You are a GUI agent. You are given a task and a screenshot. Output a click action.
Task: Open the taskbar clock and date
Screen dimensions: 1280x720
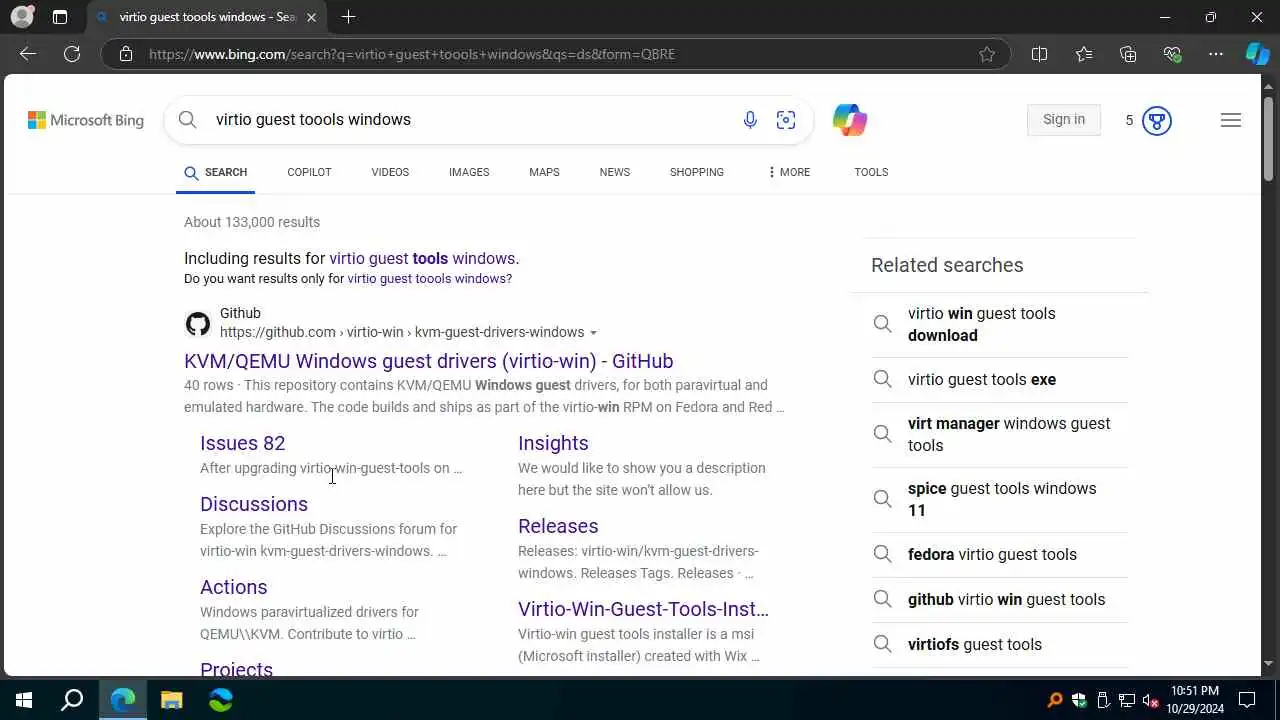1195,700
